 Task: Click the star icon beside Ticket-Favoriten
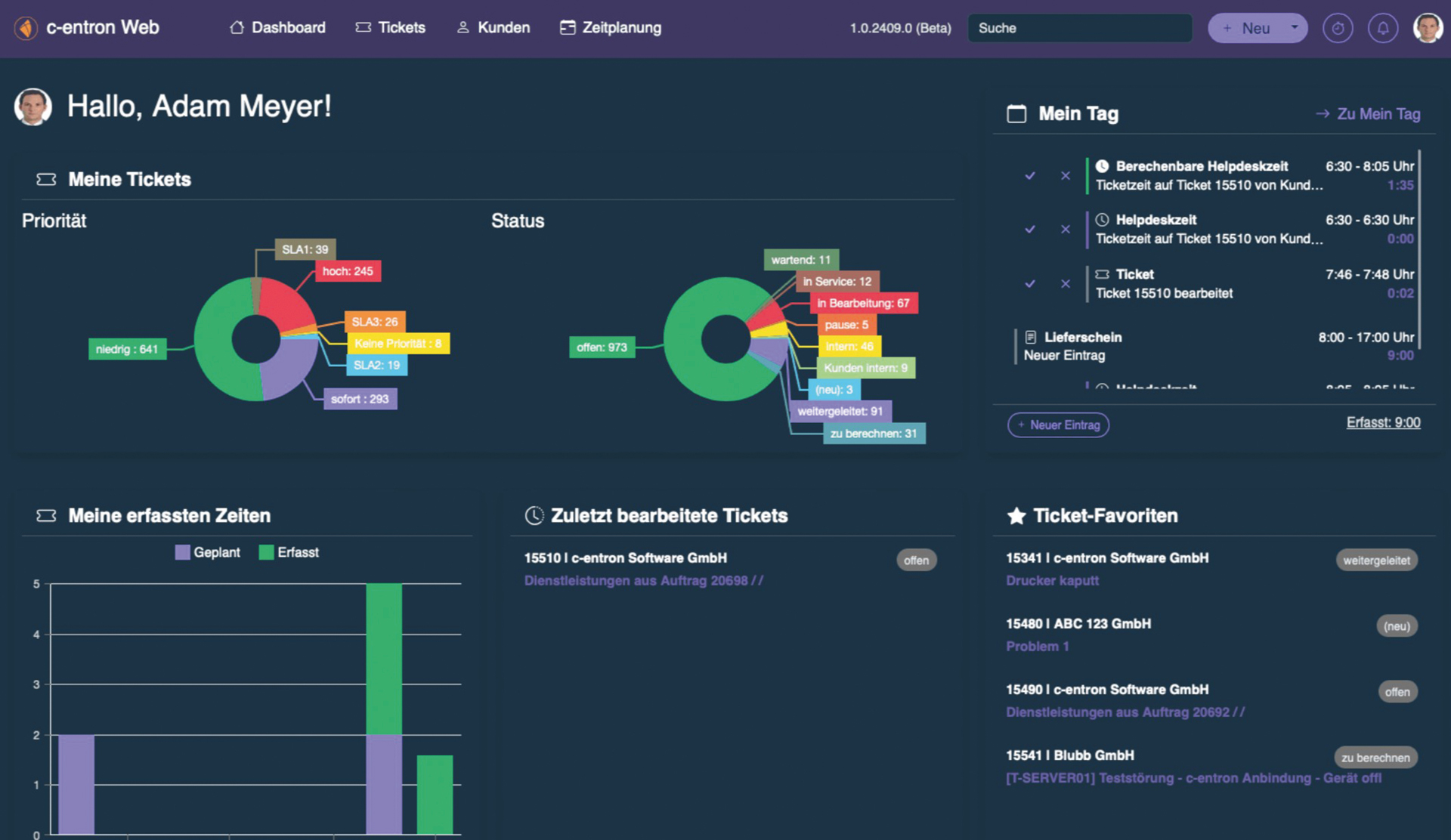[x=1016, y=515]
